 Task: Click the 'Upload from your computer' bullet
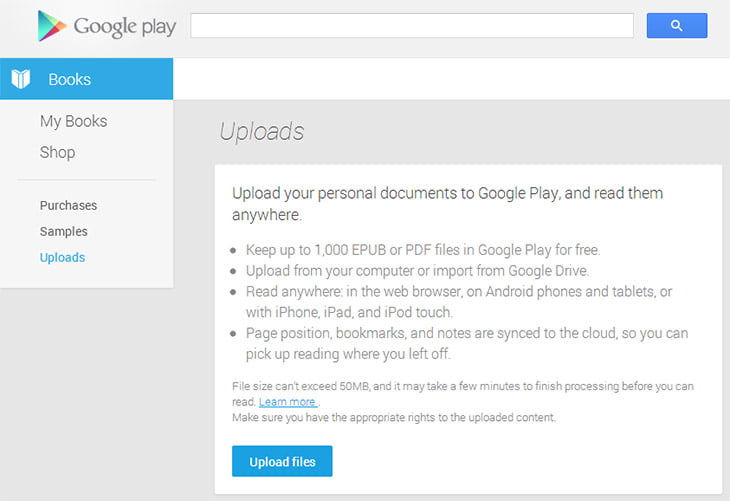[418, 271]
